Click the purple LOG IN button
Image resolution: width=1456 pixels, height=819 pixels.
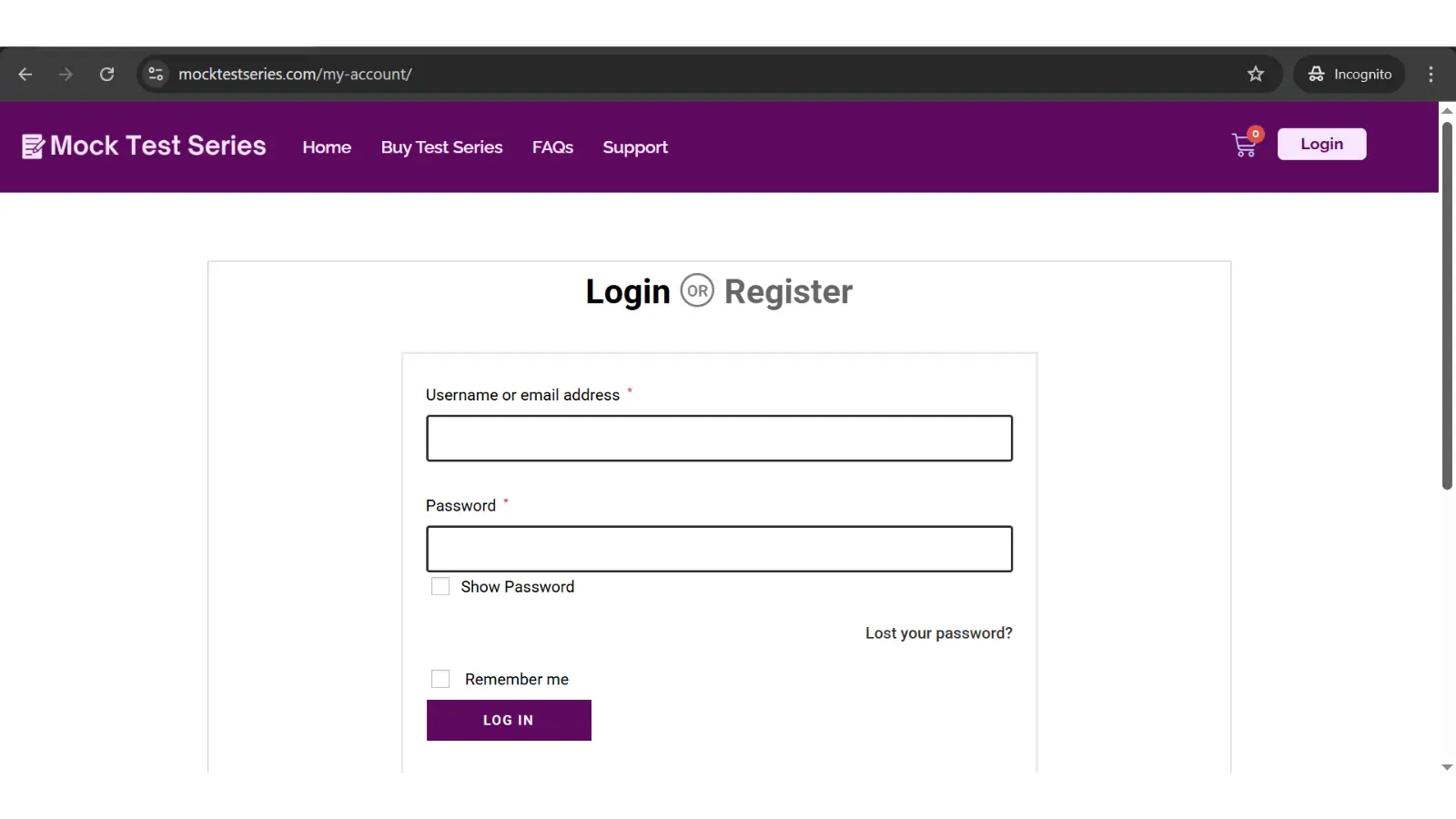(509, 720)
